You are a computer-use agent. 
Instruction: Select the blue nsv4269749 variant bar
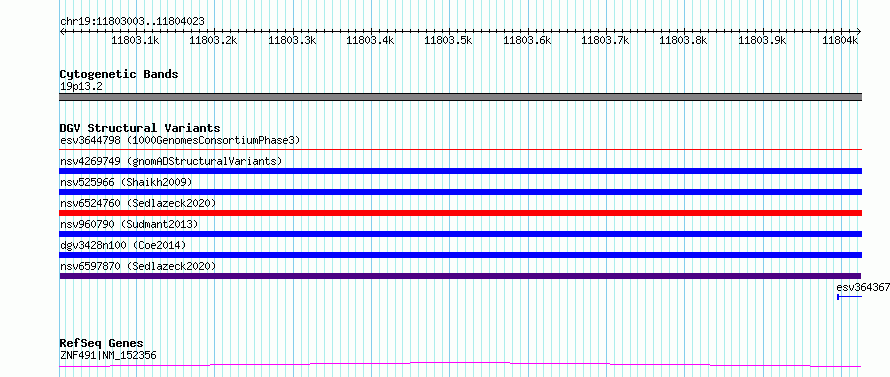460,171
